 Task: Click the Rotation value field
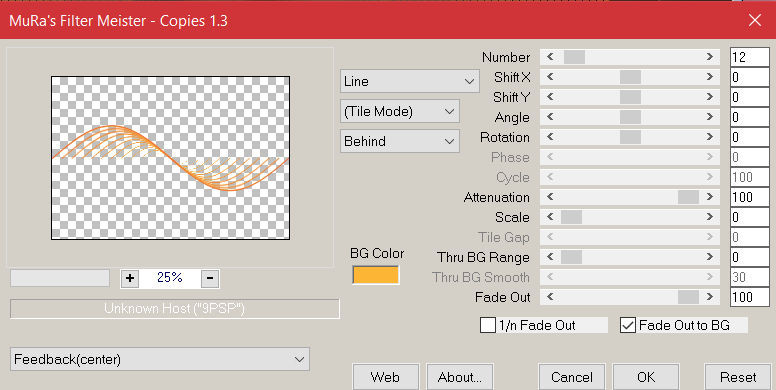750,137
